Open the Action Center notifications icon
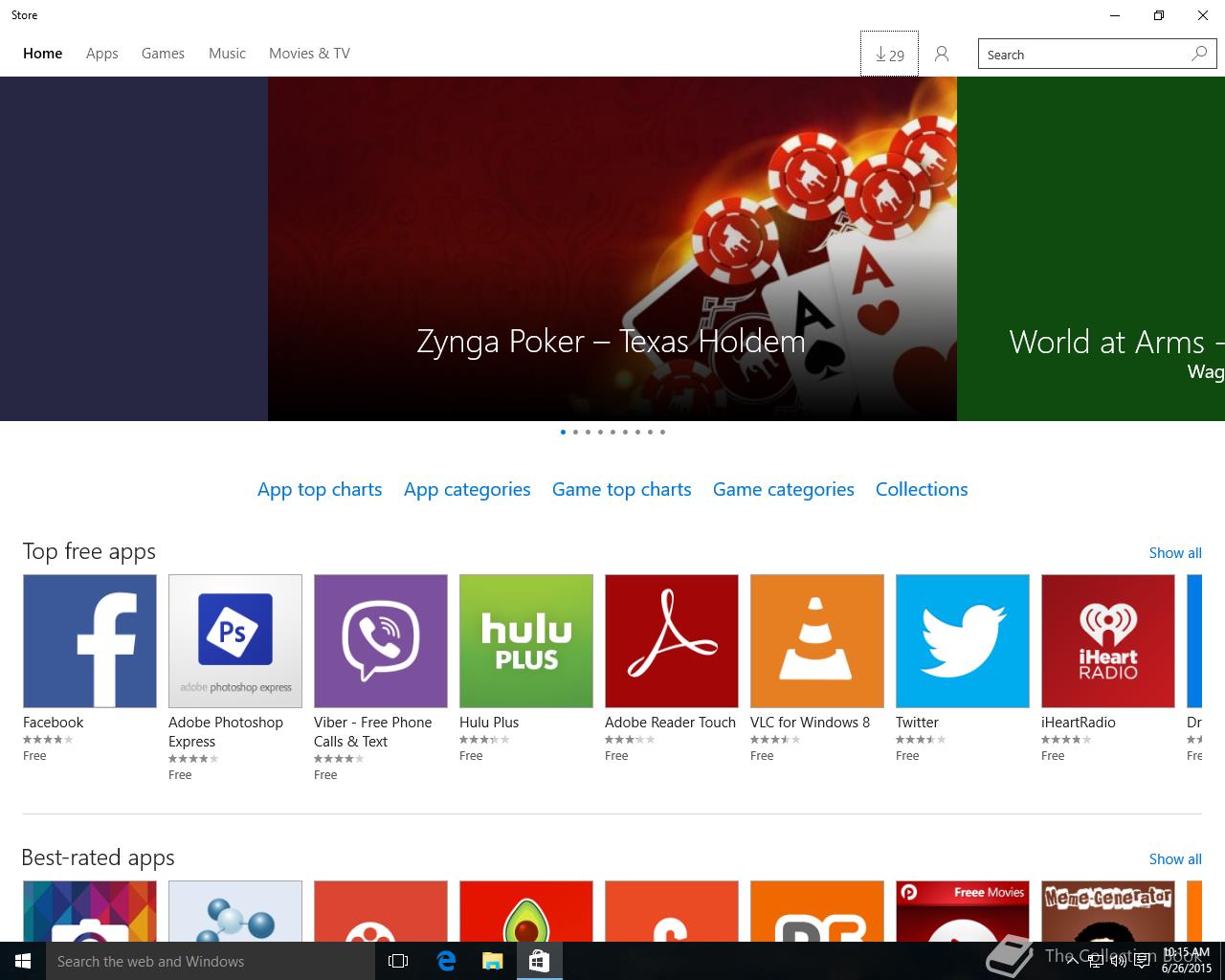Viewport: 1225px width, 980px height. 1142,962
